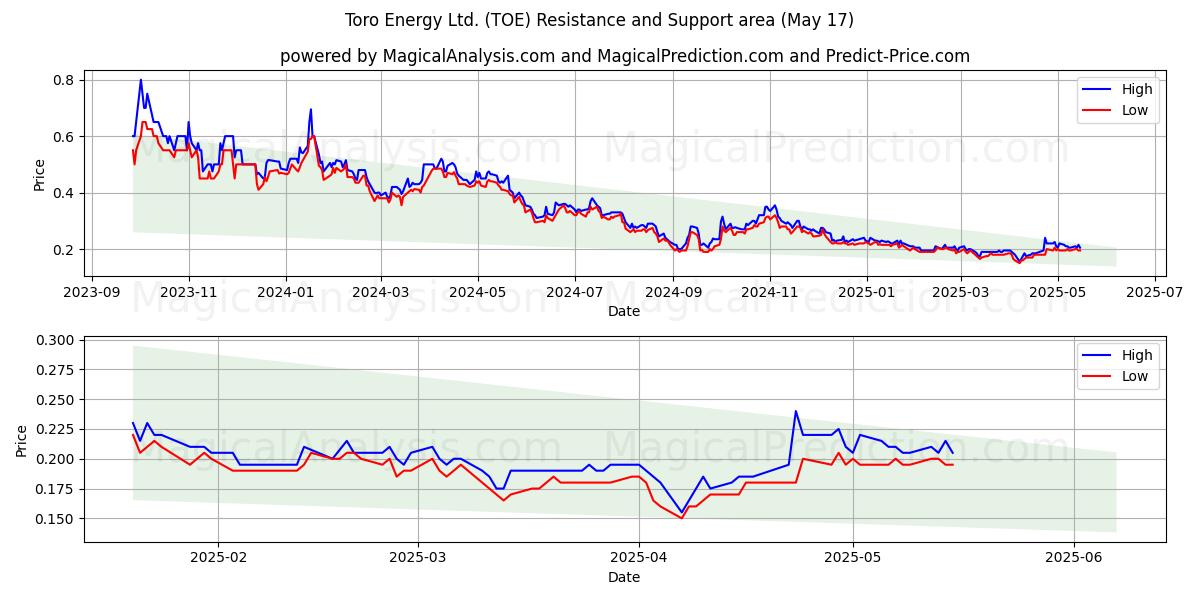1200x600 pixels.
Task: Click the '0.2' price tick label
Action: (65, 250)
